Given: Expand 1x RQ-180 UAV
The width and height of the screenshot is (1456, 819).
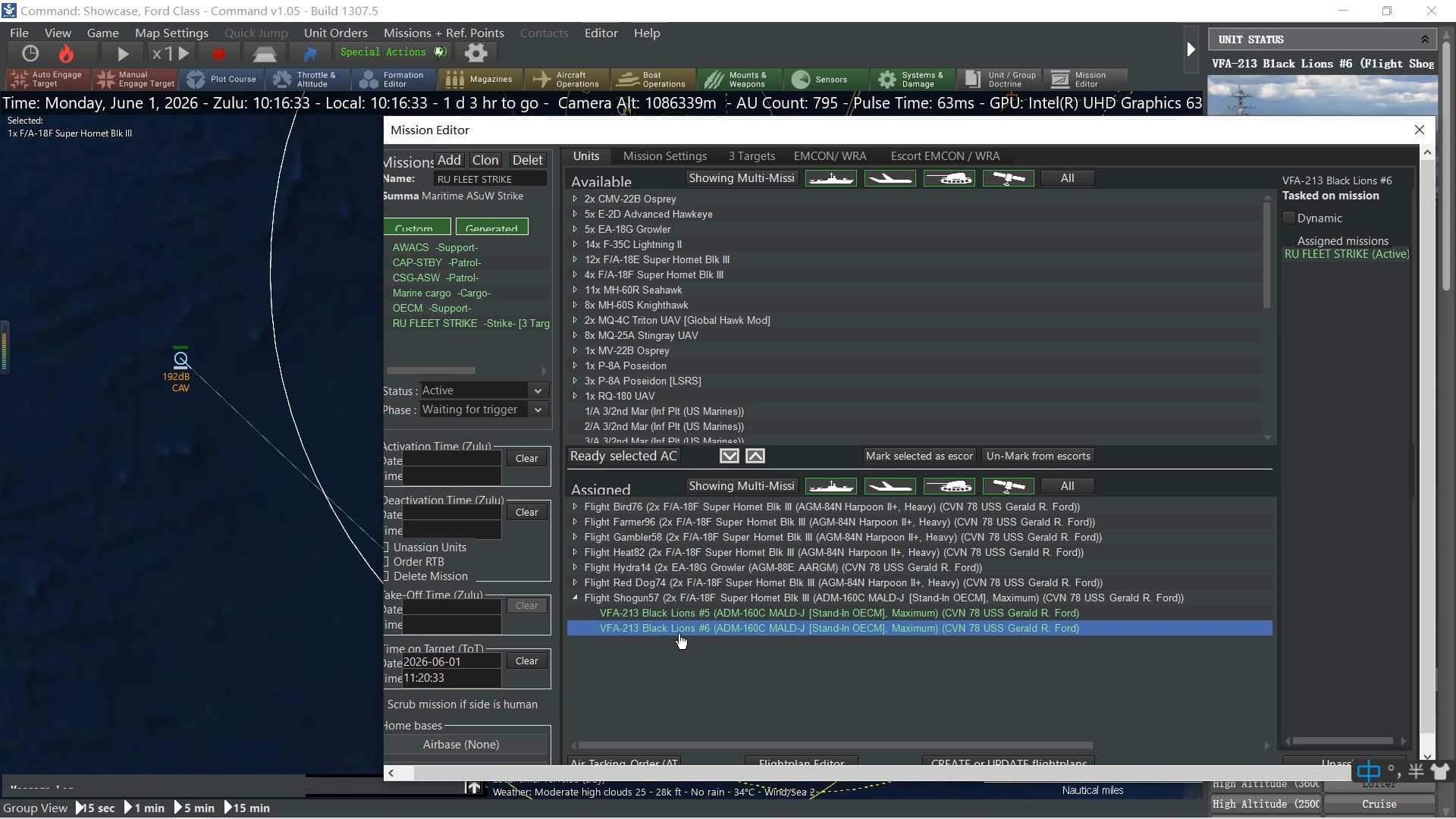Looking at the screenshot, I should pyautogui.click(x=575, y=396).
